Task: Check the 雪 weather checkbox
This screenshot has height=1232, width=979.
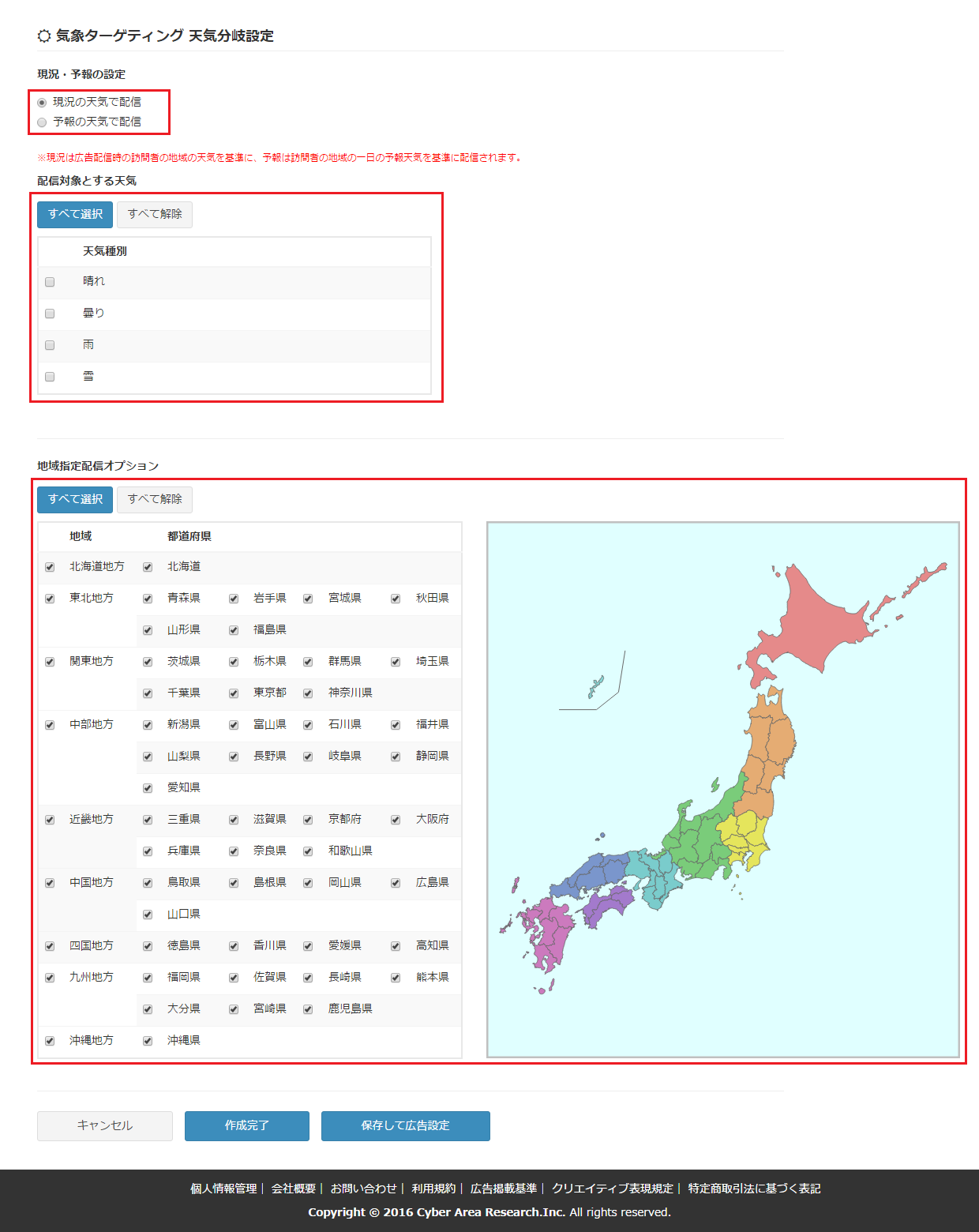Action: pos(50,377)
